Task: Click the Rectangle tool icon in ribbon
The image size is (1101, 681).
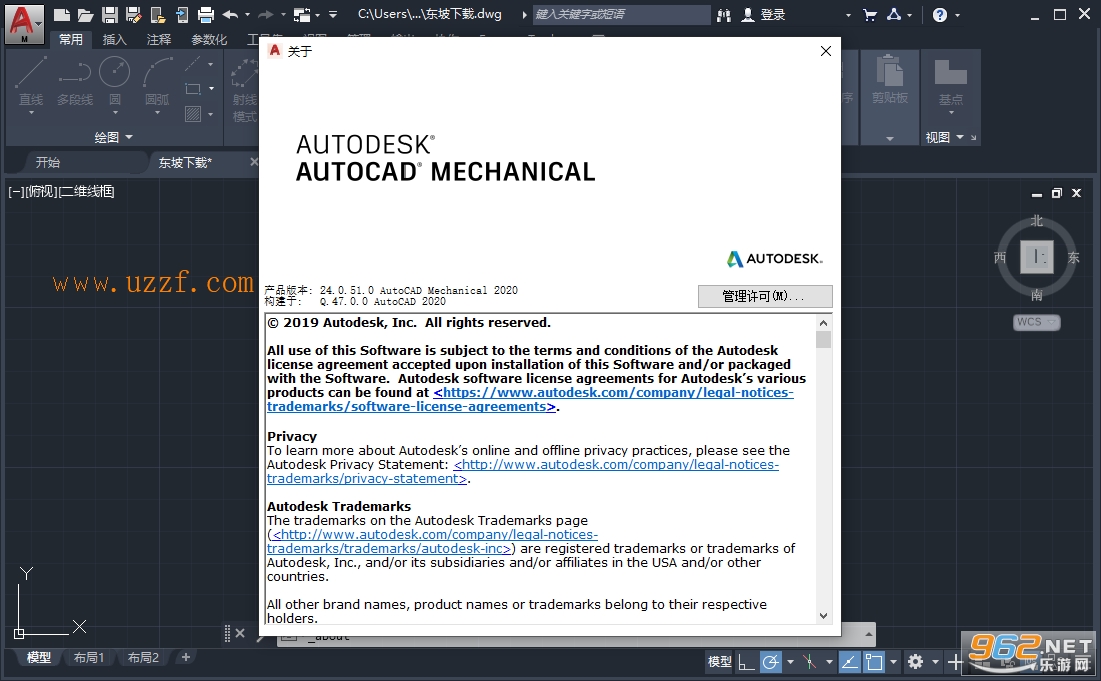Action: point(193,89)
